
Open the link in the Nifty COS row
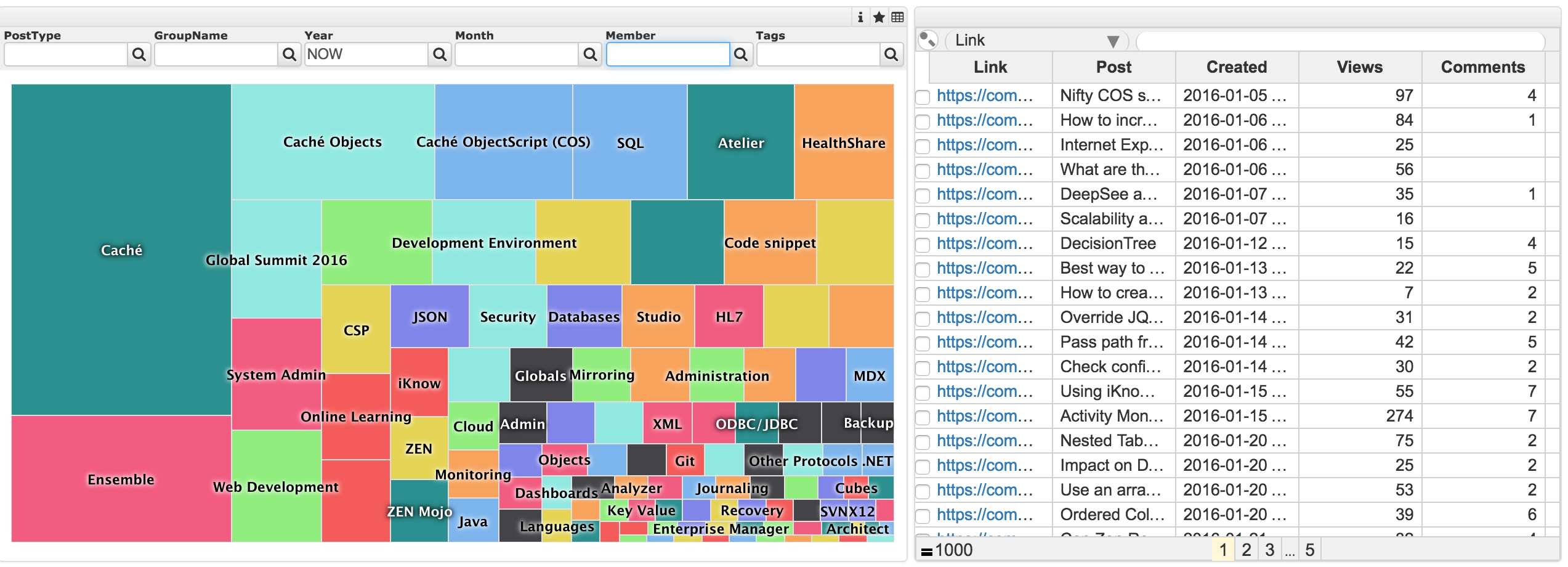click(985, 96)
